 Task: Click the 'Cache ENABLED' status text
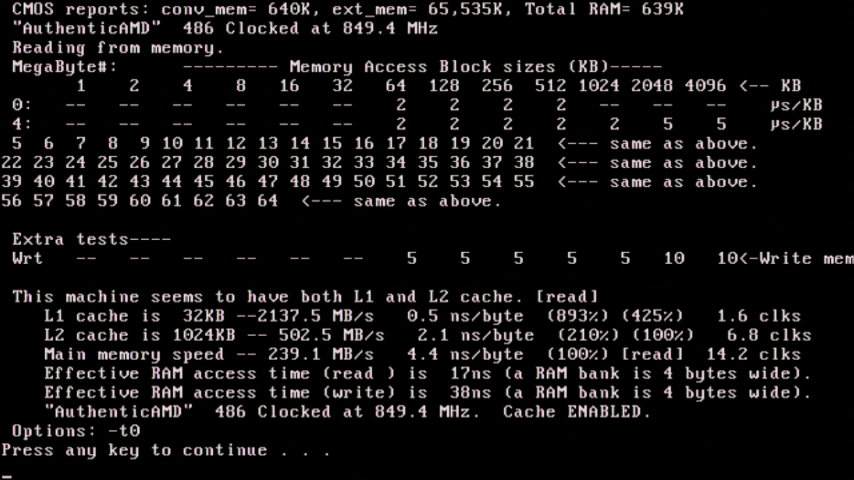pos(577,412)
